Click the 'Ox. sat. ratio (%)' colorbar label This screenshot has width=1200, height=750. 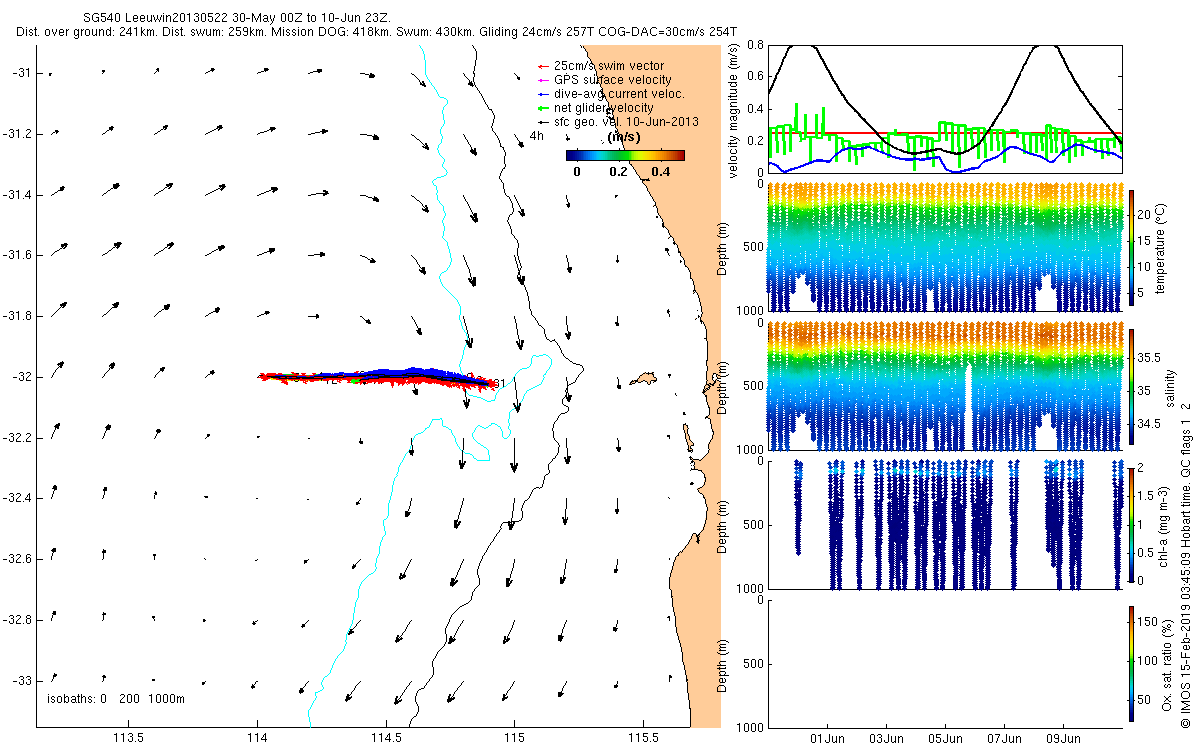(1169, 663)
